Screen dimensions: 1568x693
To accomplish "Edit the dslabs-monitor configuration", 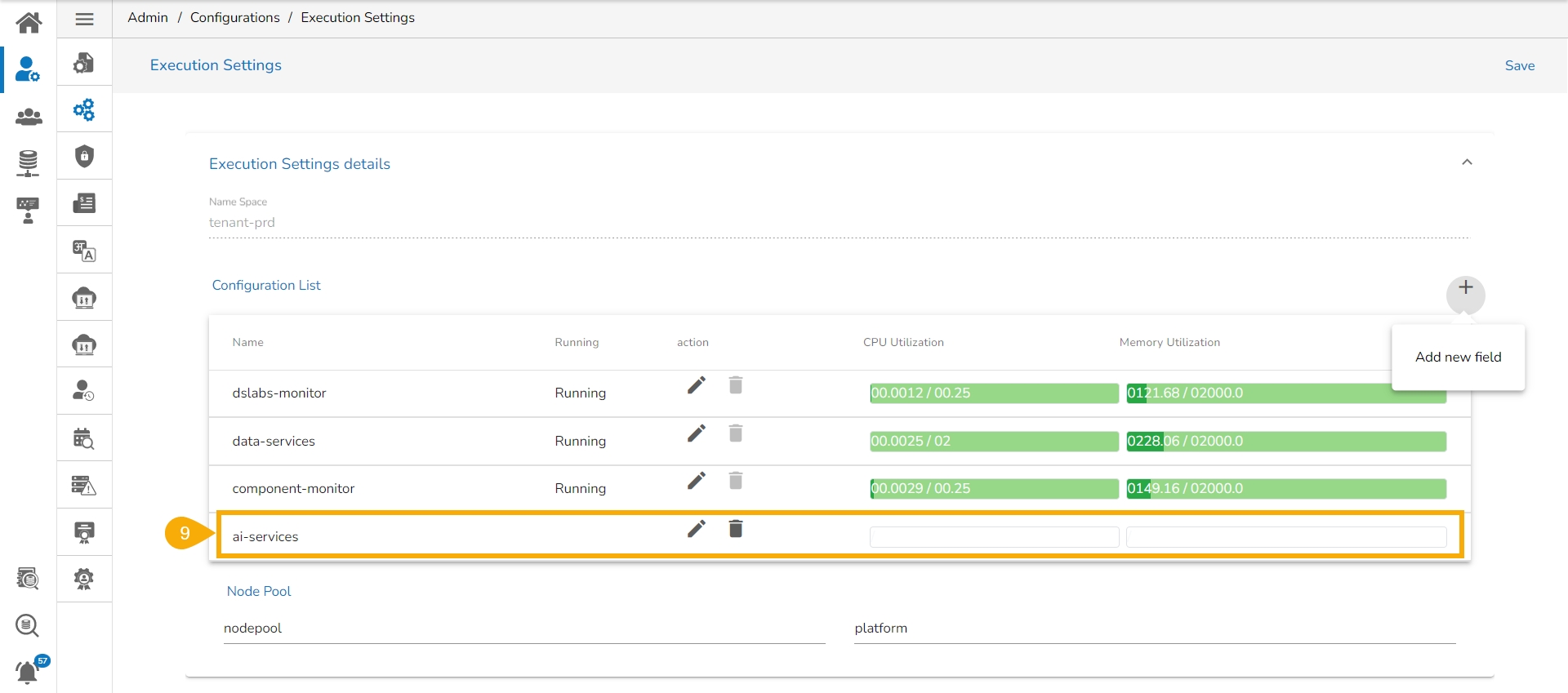I will 697,385.
